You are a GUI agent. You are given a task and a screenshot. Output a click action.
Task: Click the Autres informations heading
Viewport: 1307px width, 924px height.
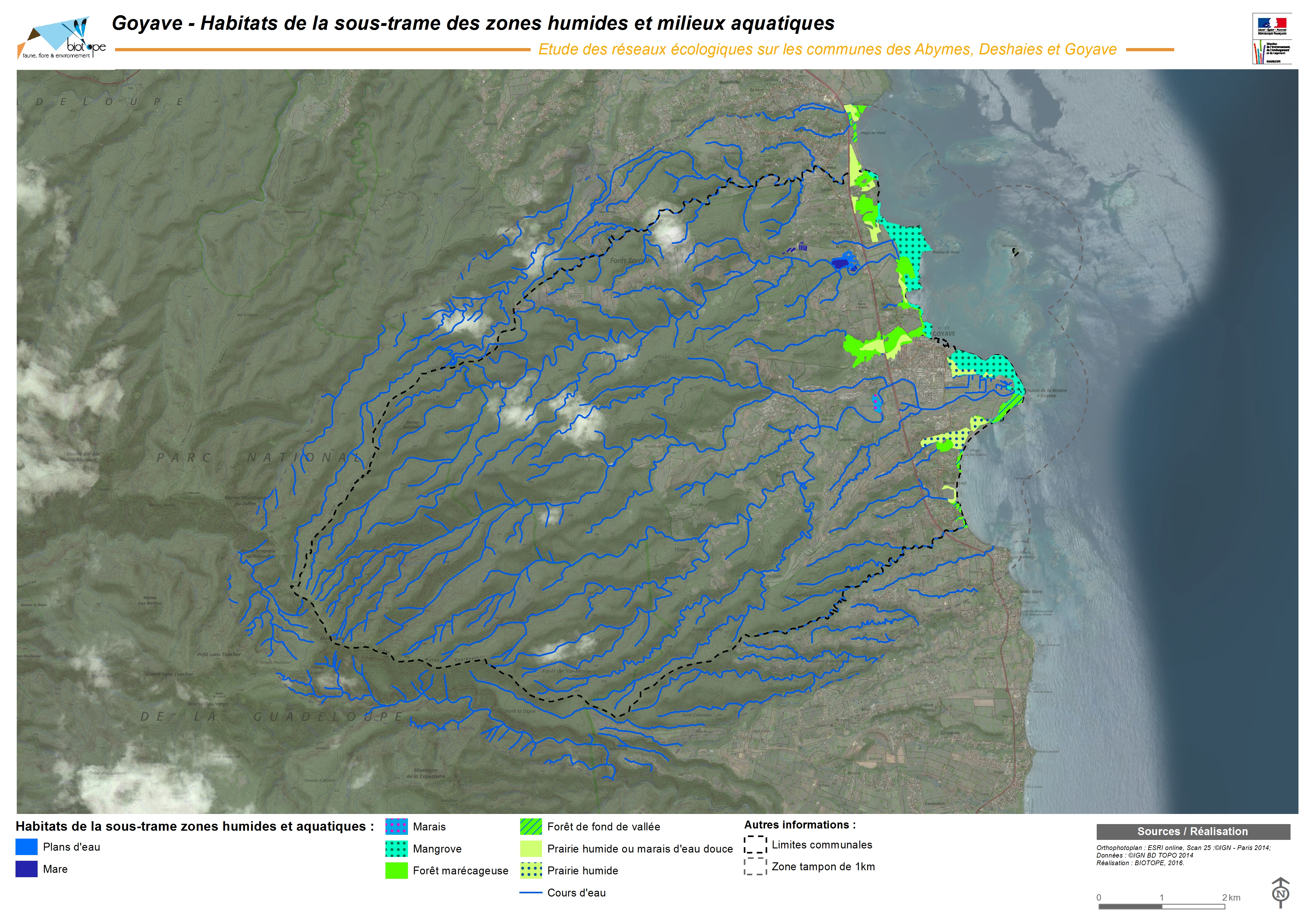[799, 825]
